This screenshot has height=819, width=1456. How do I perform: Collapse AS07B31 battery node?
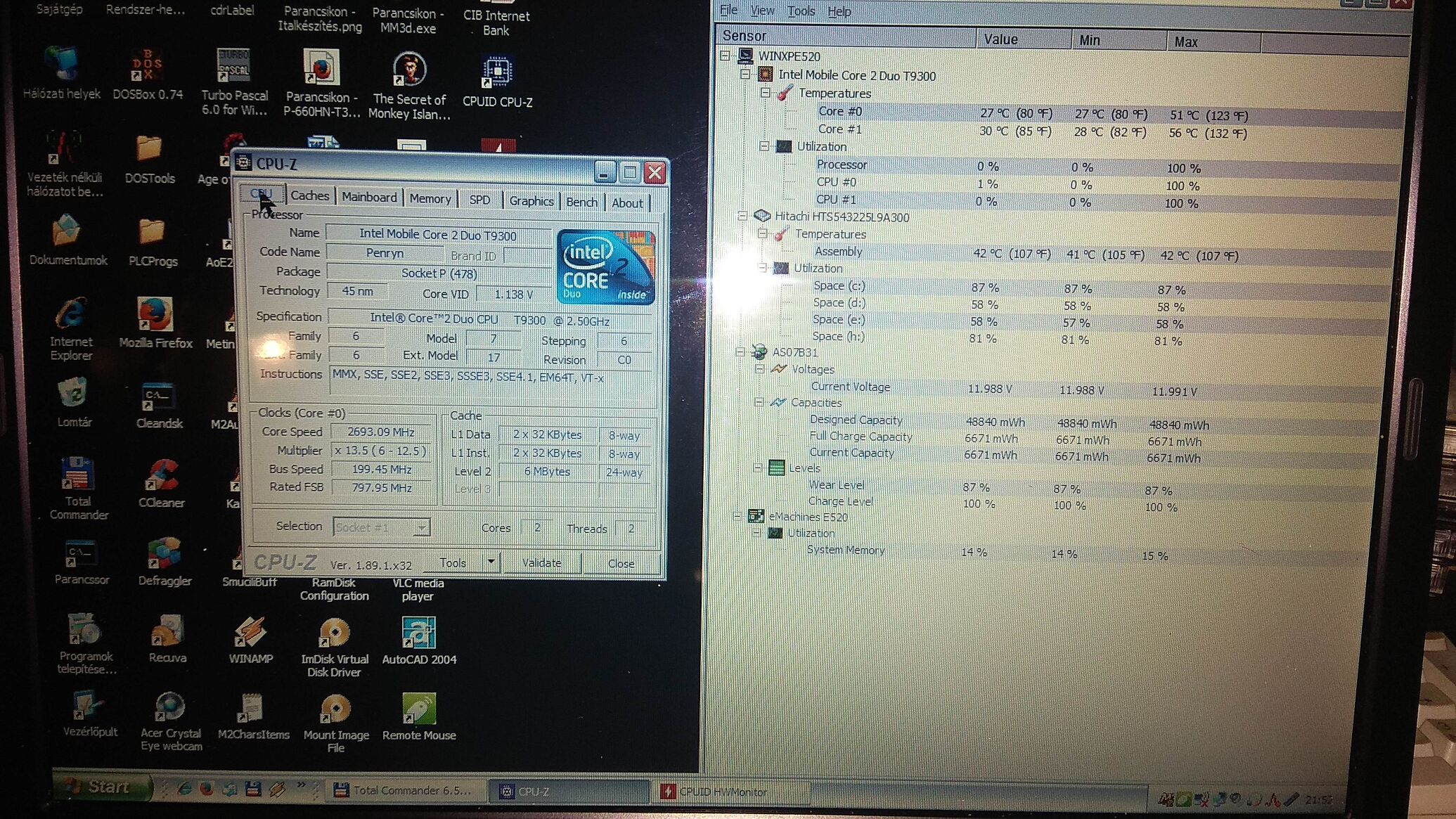tap(740, 352)
